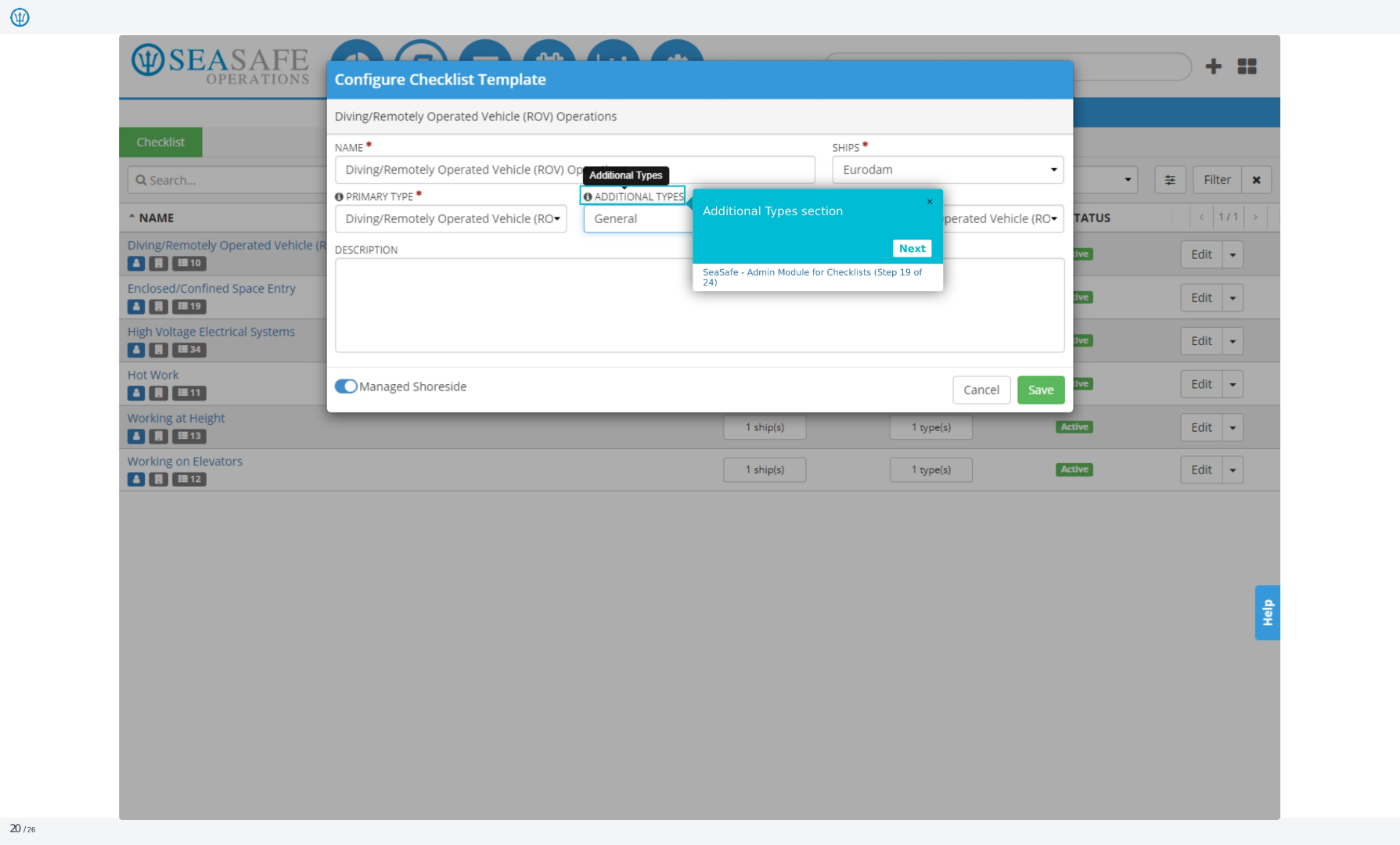Screen dimensions: 1400x845
Task: Click the building icon under Working on Elevators
Action: [x=158, y=480]
